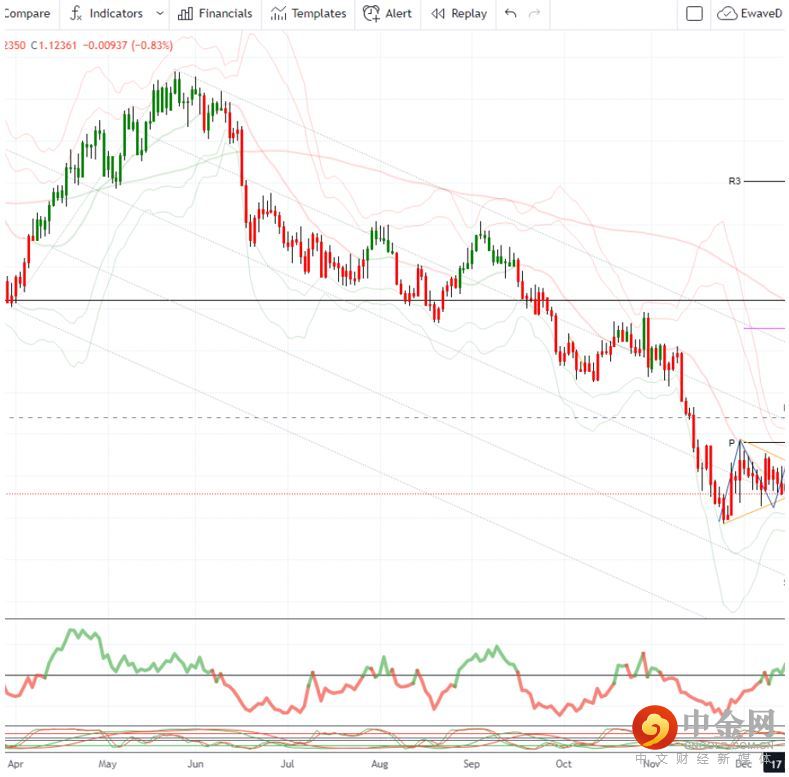This screenshot has height=777, width=789.
Task: Create an Alert
Action: [399, 14]
